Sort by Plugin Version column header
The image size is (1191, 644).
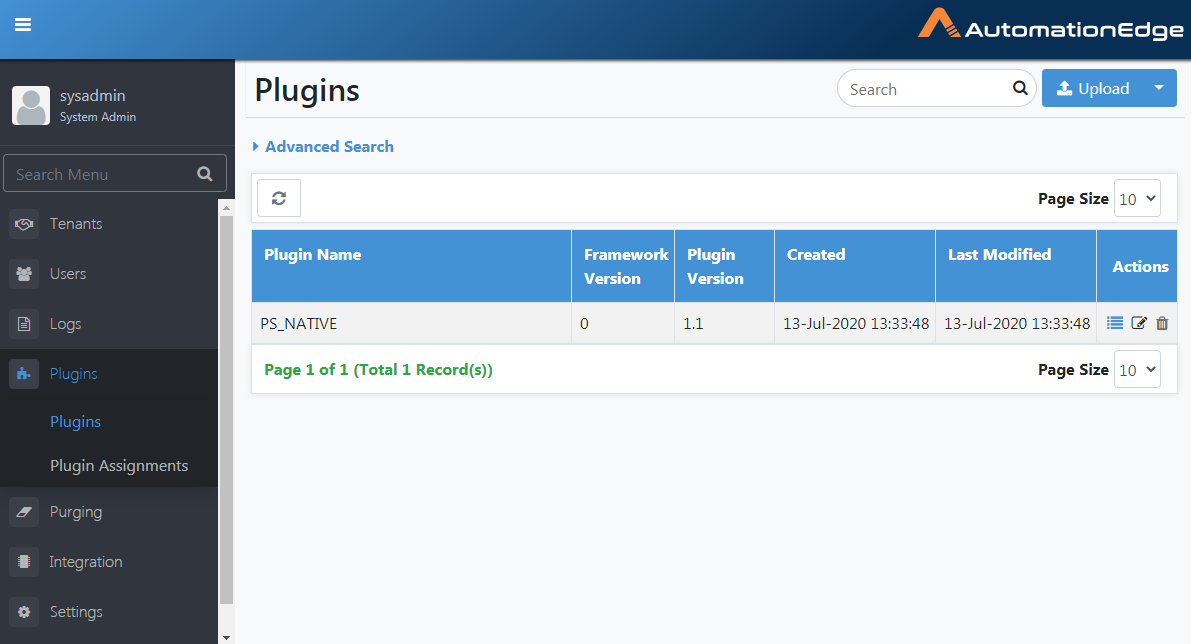tap(725, 266)
